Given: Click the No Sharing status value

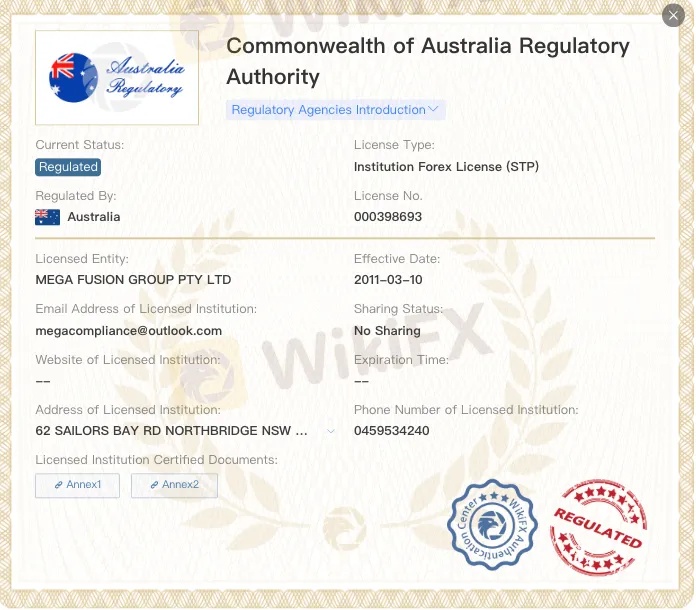Looking at the screenshot, I should (387, 331).
